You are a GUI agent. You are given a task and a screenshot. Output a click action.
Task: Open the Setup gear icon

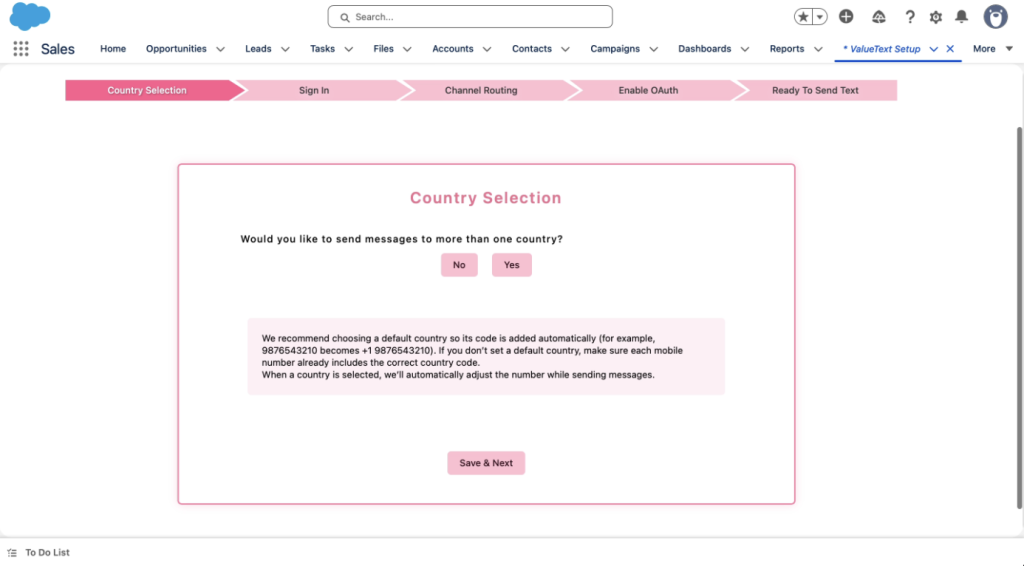(936, 17)
